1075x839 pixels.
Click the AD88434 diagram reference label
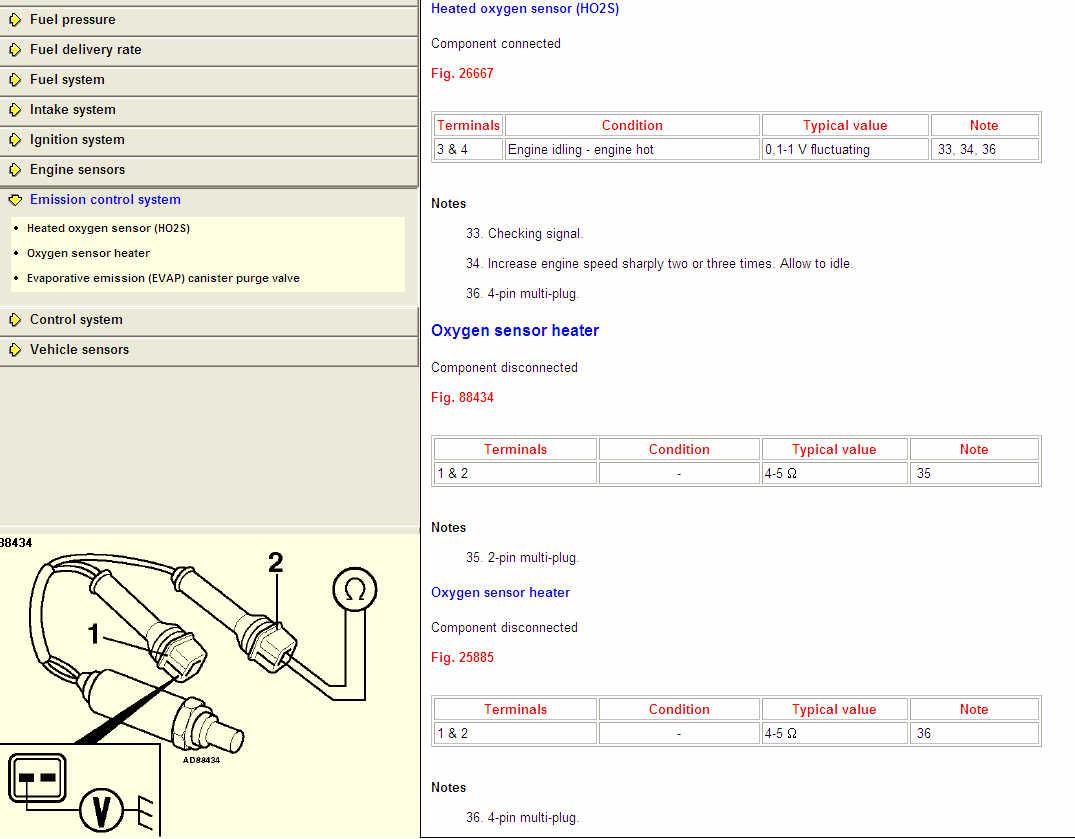coord(202,760)
